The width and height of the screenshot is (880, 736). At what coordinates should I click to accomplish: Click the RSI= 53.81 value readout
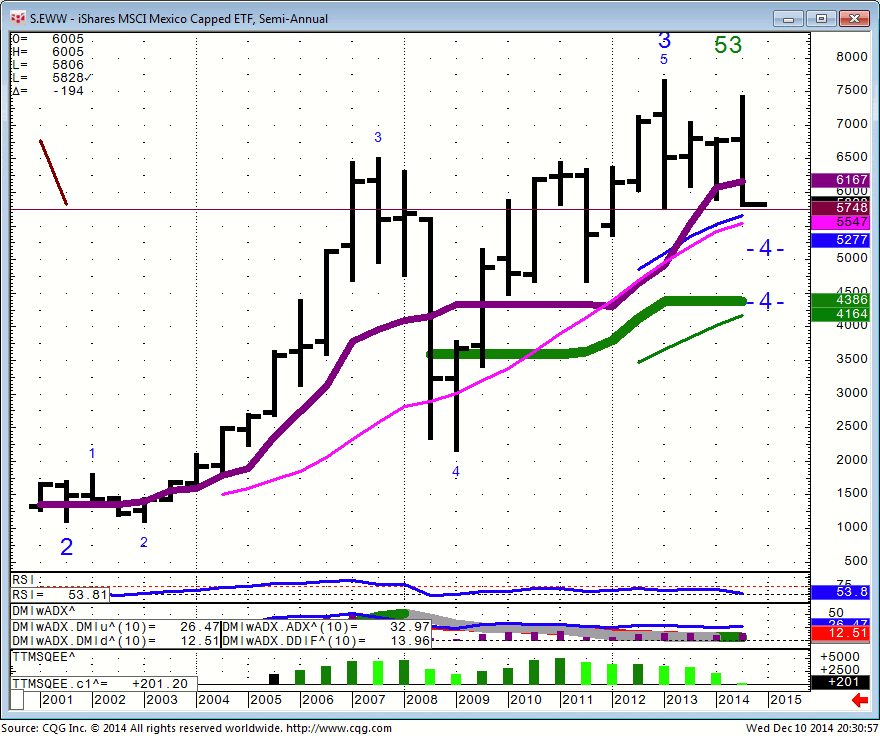tap(60, 595)
